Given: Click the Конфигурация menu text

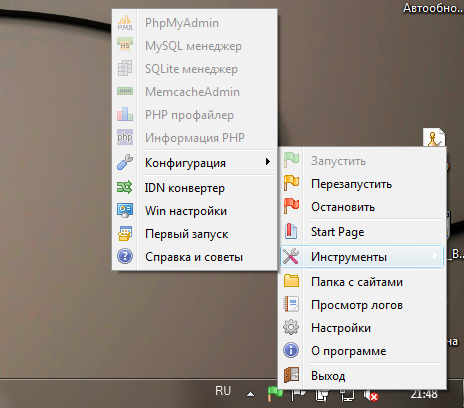Looking at the screenshot, I should click(185, 163).
